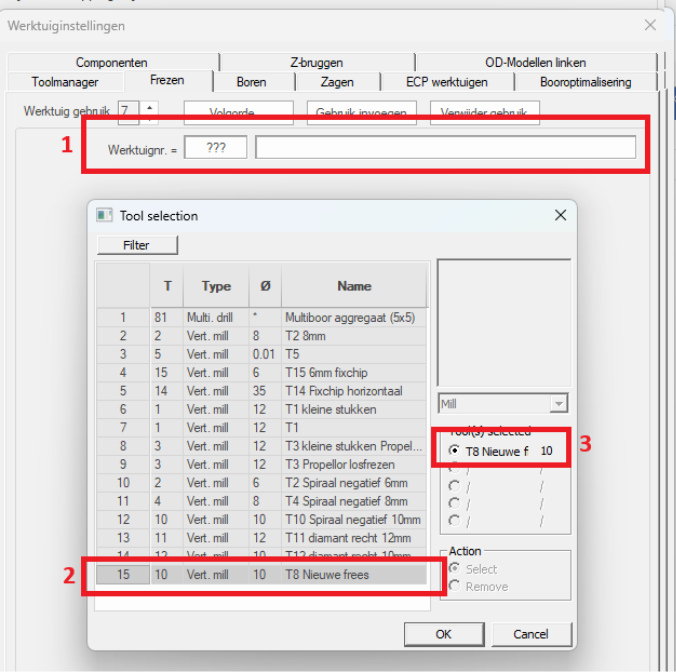Screen dimensions: 676x672
Task: Select the T5 tool row
Action: coord(262,354)
